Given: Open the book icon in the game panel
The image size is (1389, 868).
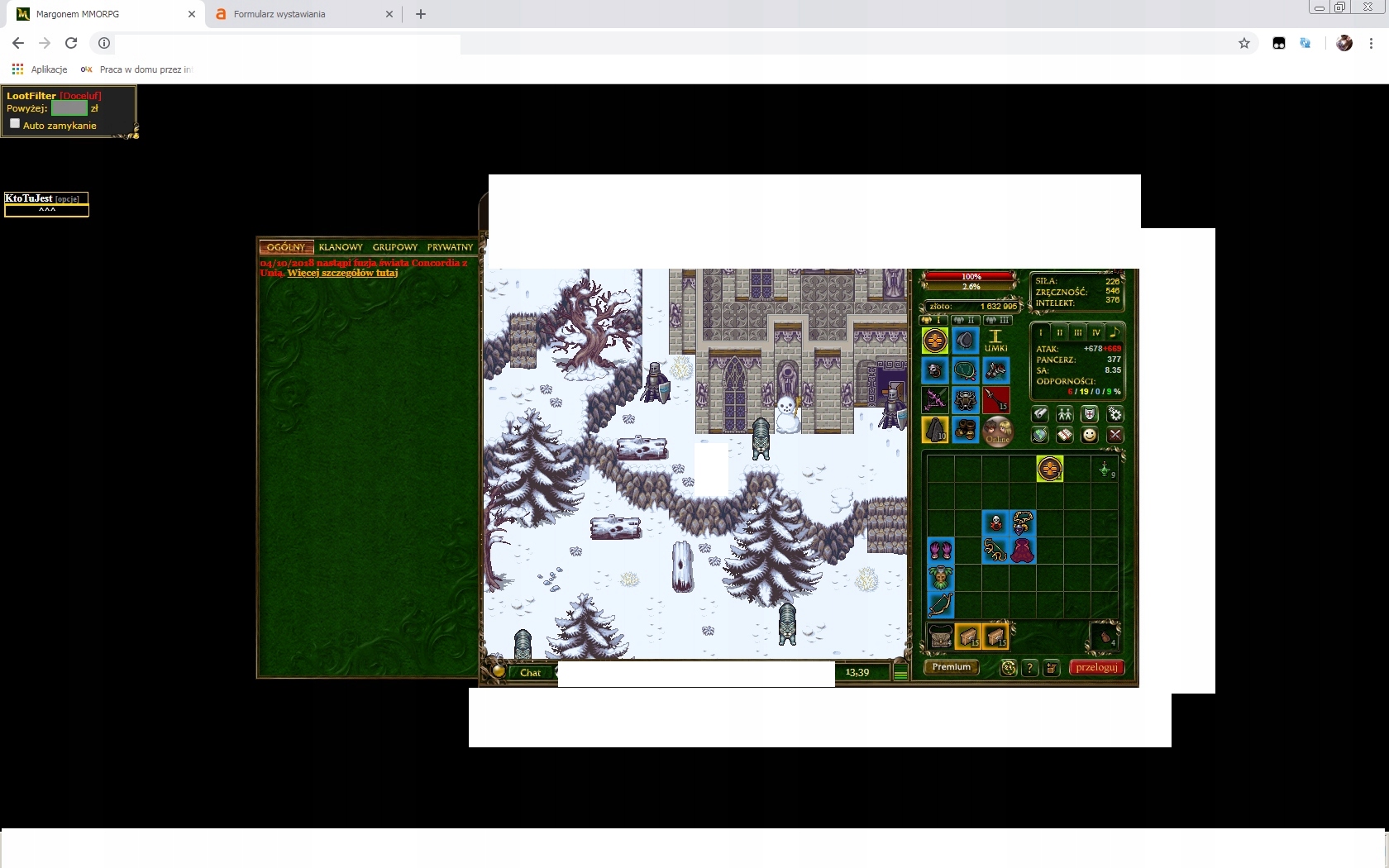Looking at the screenshot, I should (1065, 435).
